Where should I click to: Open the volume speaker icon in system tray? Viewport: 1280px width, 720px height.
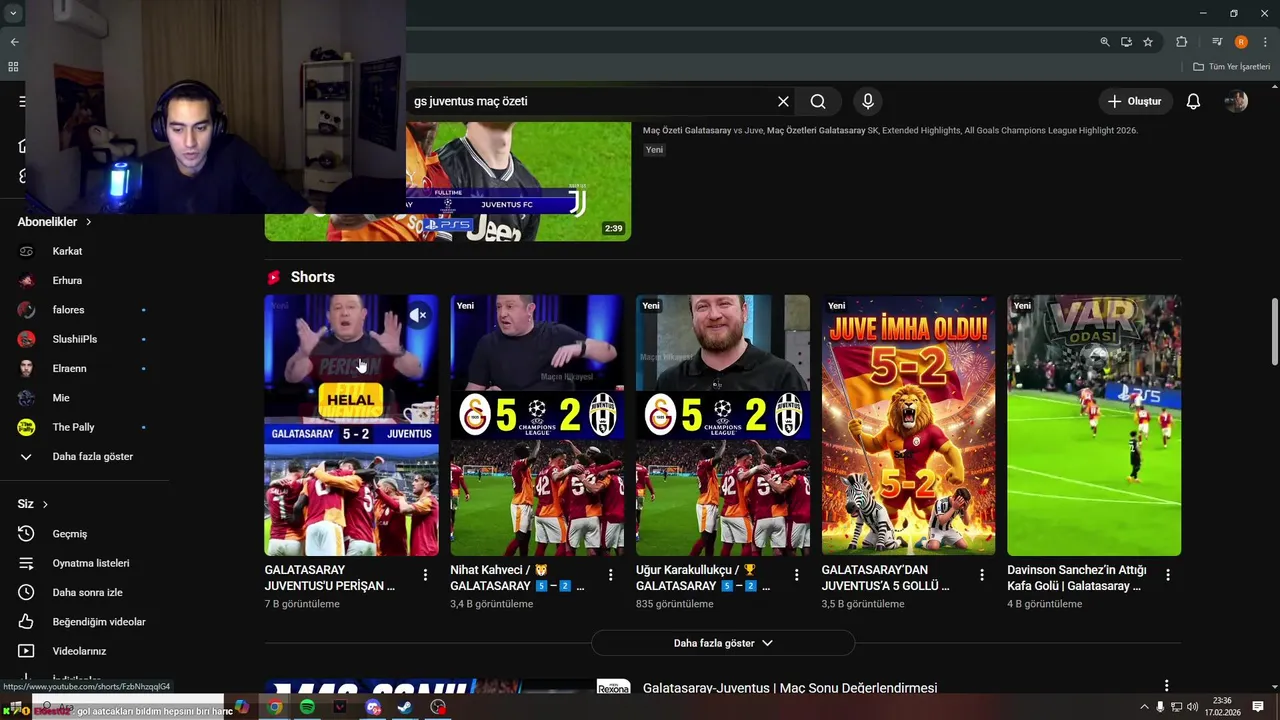(x=1193, y=707)
